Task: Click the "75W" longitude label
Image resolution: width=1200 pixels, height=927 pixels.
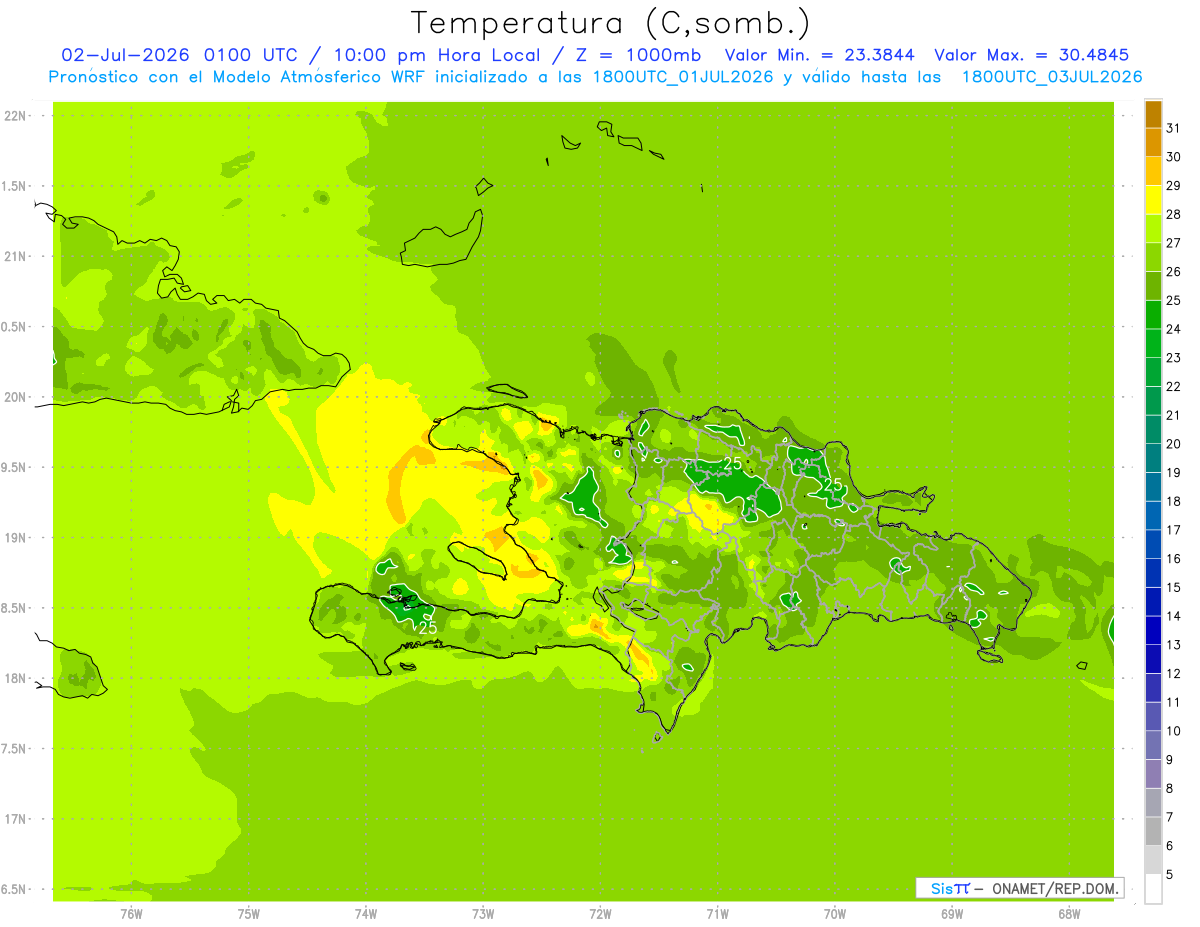Action: click(248, 913)
